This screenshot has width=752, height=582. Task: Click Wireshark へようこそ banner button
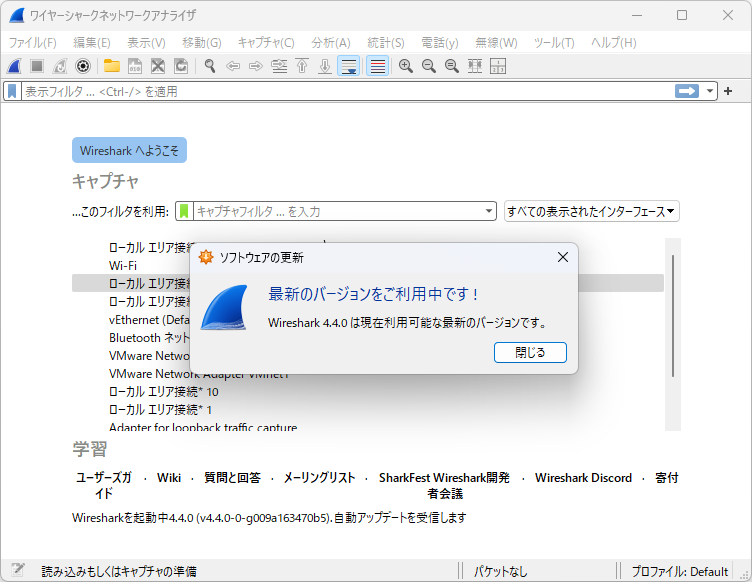click(129, 150)
